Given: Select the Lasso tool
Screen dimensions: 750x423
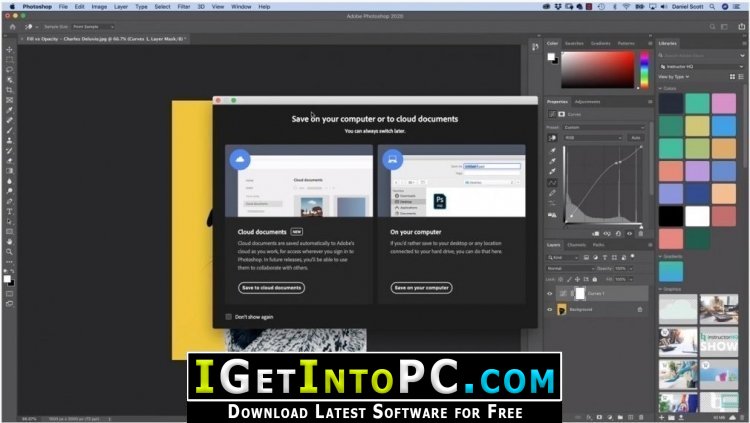Looking at the screenshot, I should [x=10, y=70].
